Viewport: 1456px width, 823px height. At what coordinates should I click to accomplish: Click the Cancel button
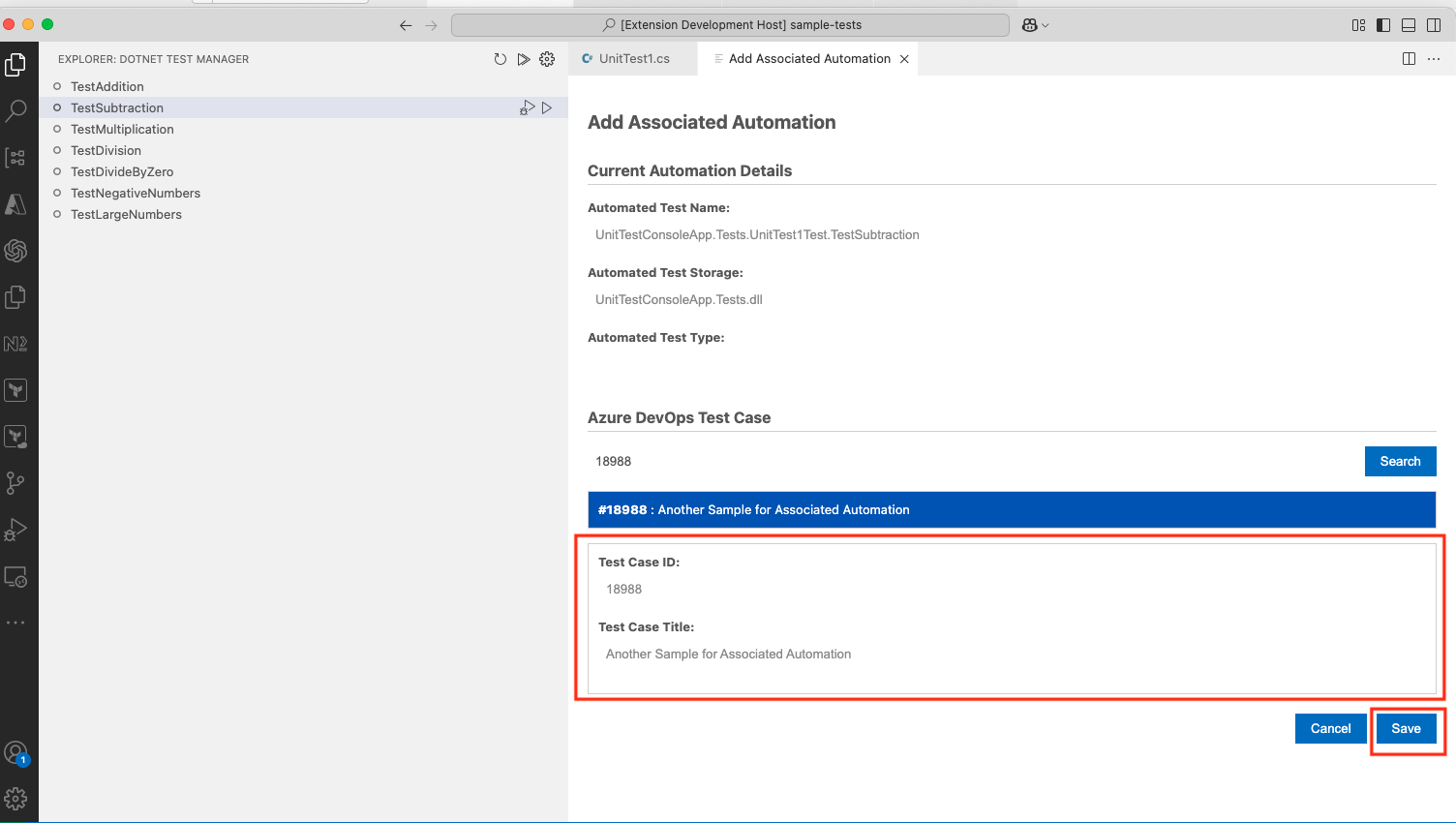[1330, 728]
